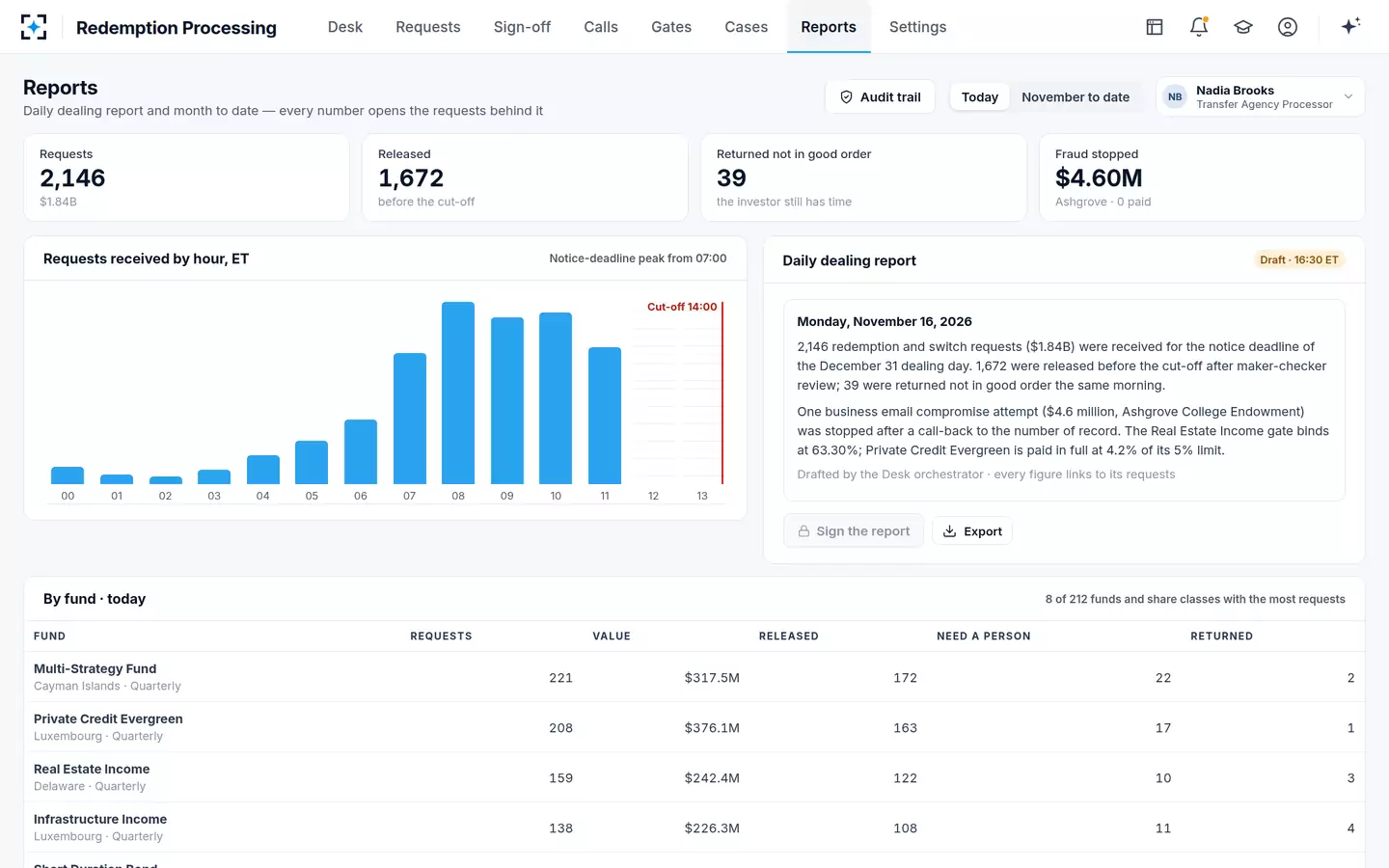
Task: Open the Gates tab
Action: (670, 27)
